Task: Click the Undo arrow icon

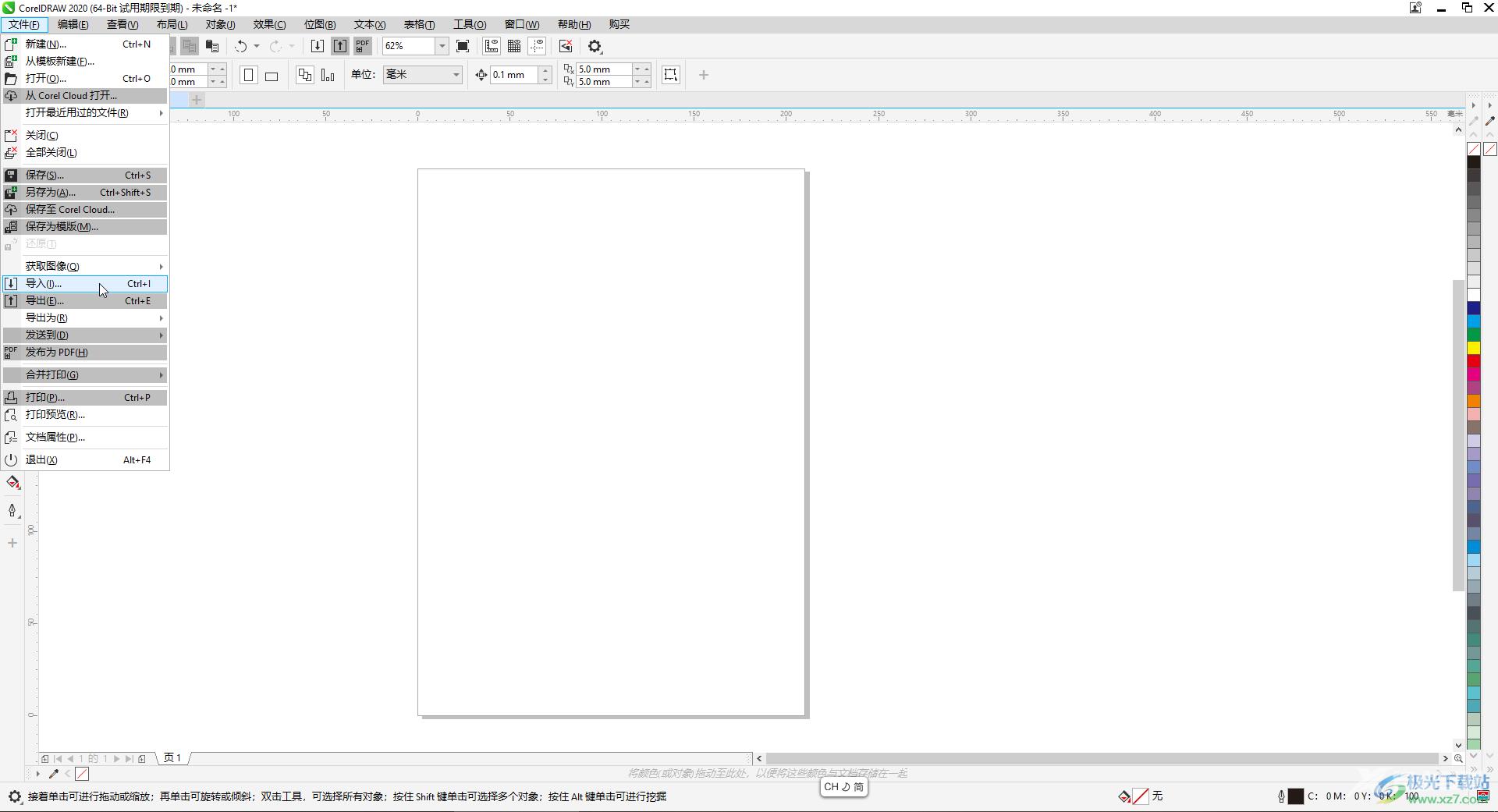Action: [241, 47]
